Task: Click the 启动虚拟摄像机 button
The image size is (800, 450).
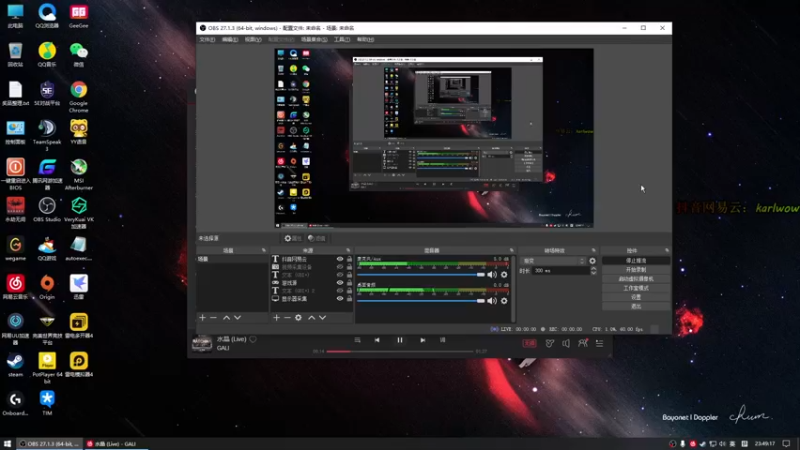Action: pos(636,279)
